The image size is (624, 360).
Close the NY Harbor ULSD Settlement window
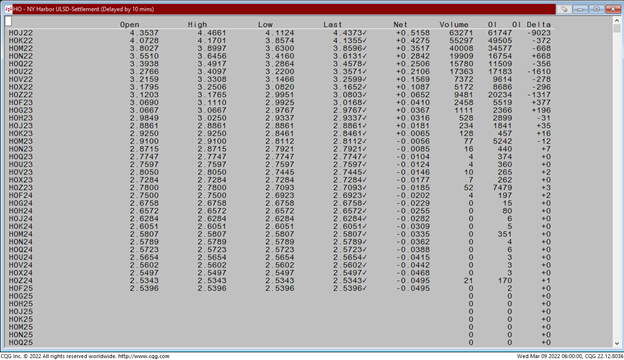[613, 9]
